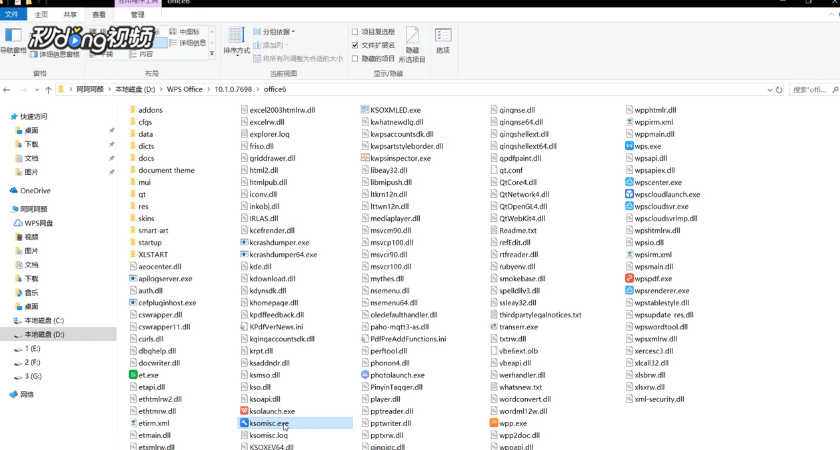Viewport: 840px width, 450px height.
Task: Switch to the Home (主页) tab
Action: click(41, 14)
